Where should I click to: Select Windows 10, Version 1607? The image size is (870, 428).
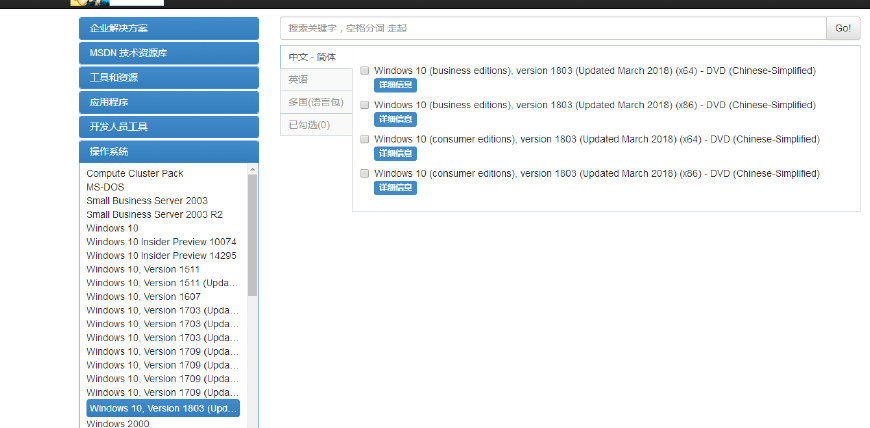144,296
